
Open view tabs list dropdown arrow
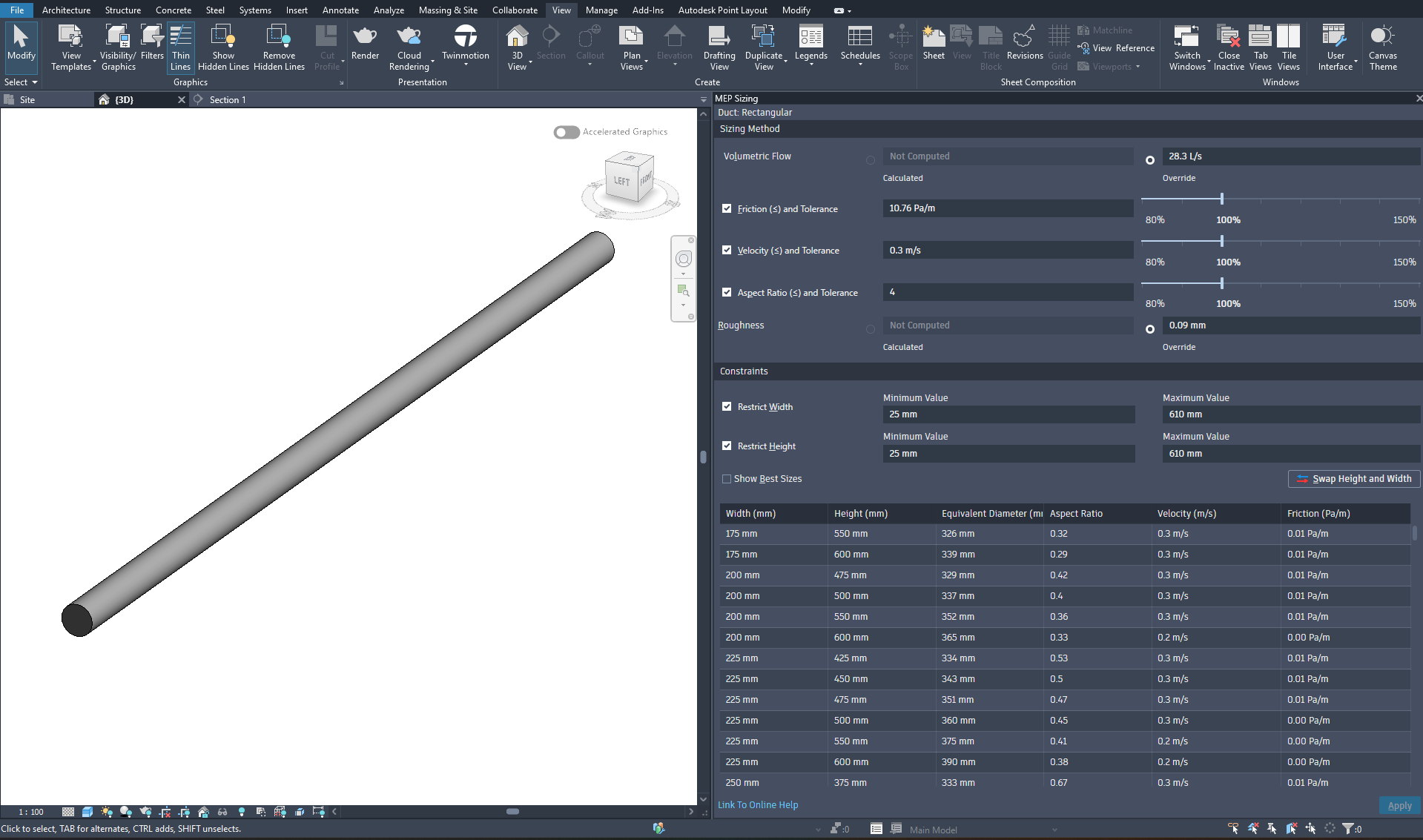(x=704, y=99)
